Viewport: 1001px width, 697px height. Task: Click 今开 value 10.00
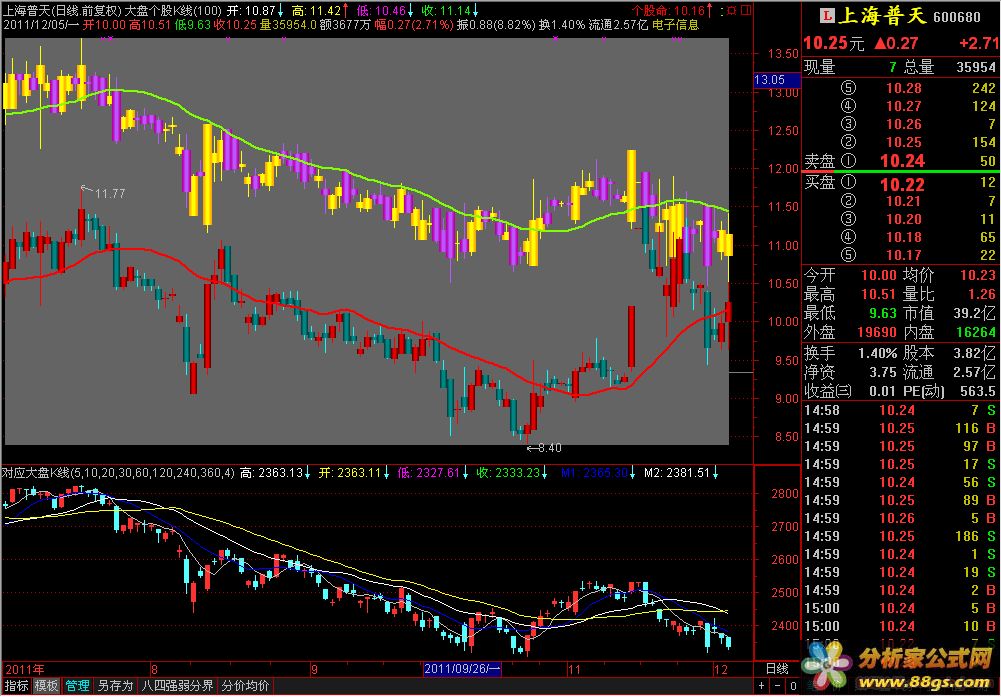click(x=879, y=275)
